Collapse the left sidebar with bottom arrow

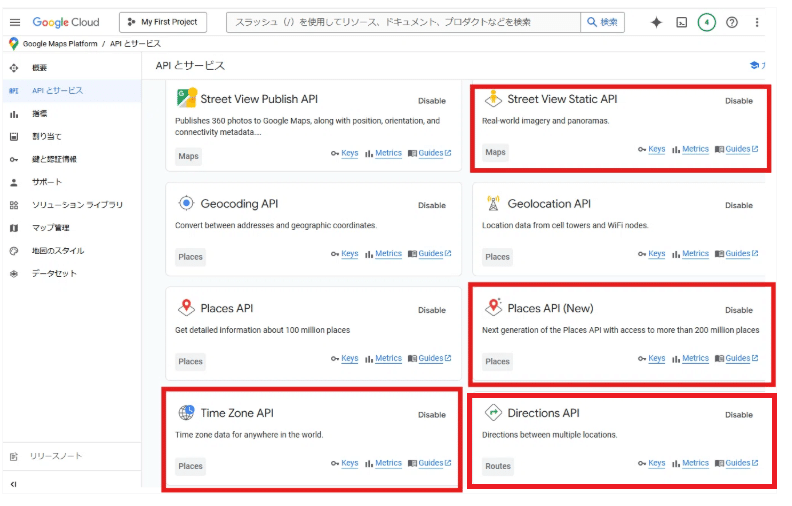(14, 484)
